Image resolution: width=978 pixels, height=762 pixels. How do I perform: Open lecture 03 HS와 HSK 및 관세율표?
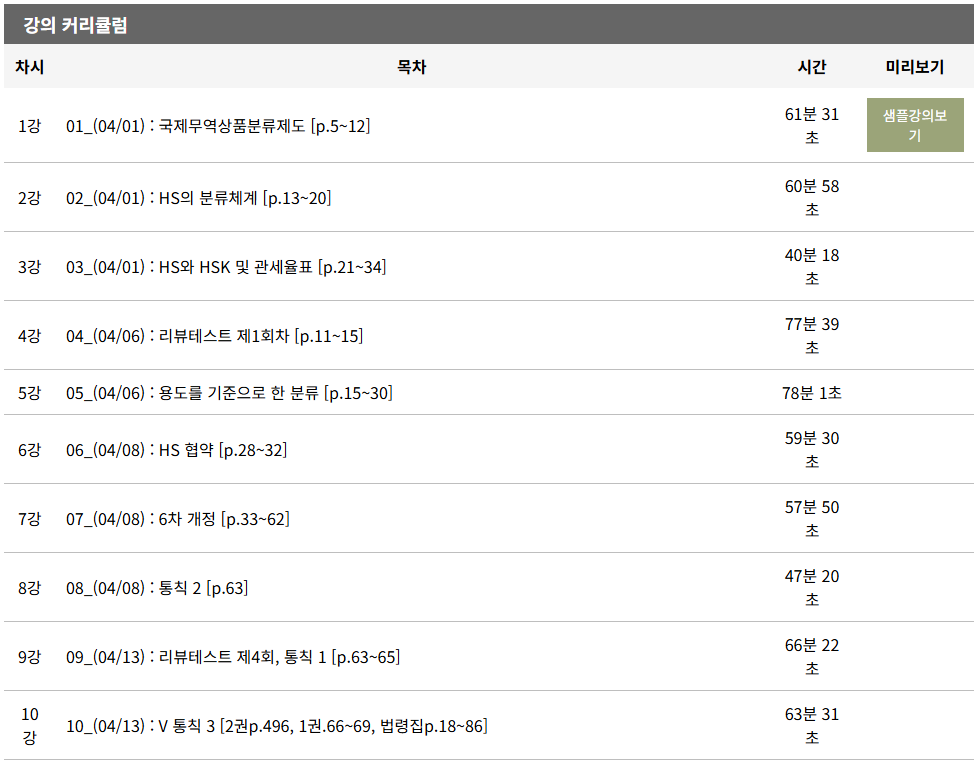226,267
